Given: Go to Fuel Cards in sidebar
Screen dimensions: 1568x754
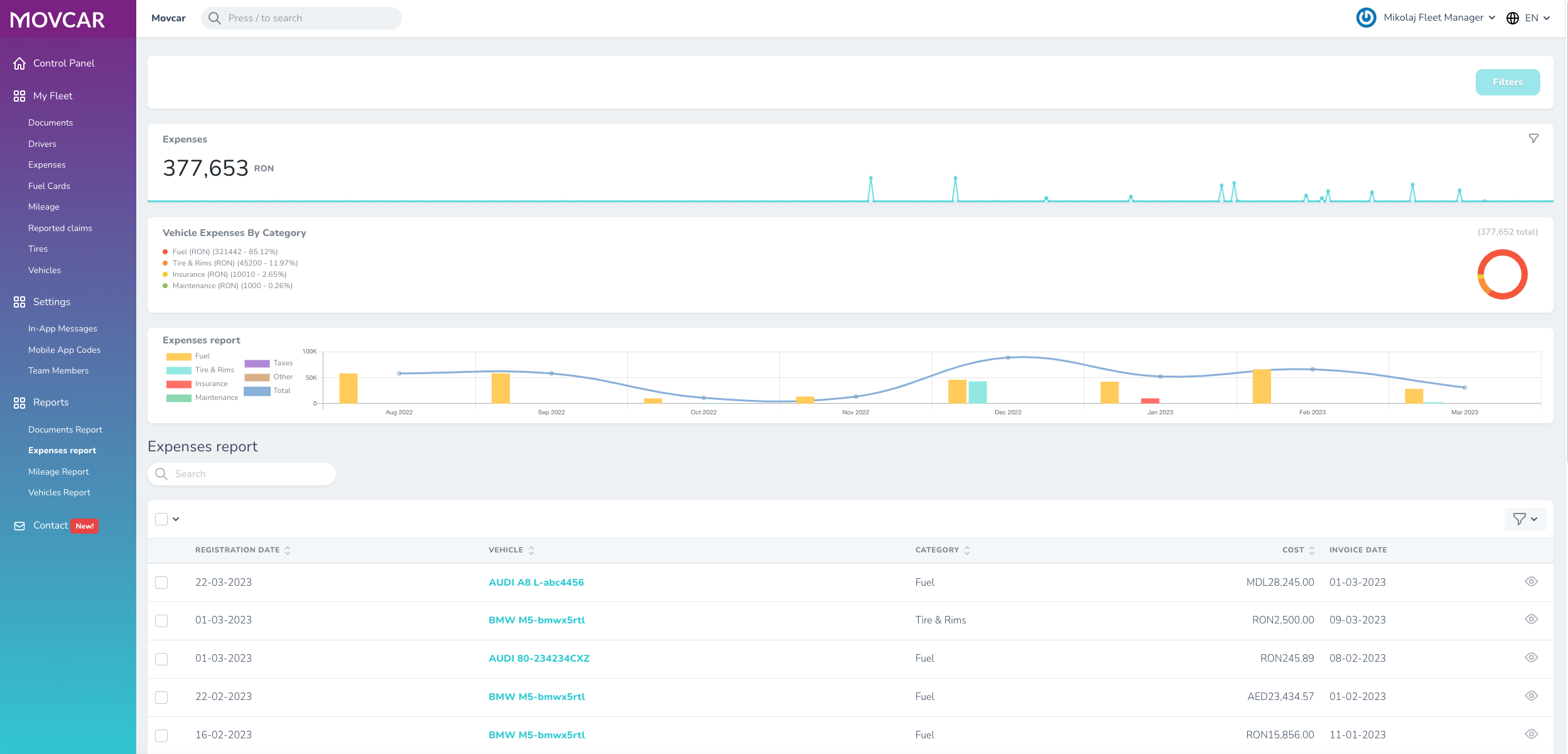Looking at the screenshot, I should tap(49, 186).
